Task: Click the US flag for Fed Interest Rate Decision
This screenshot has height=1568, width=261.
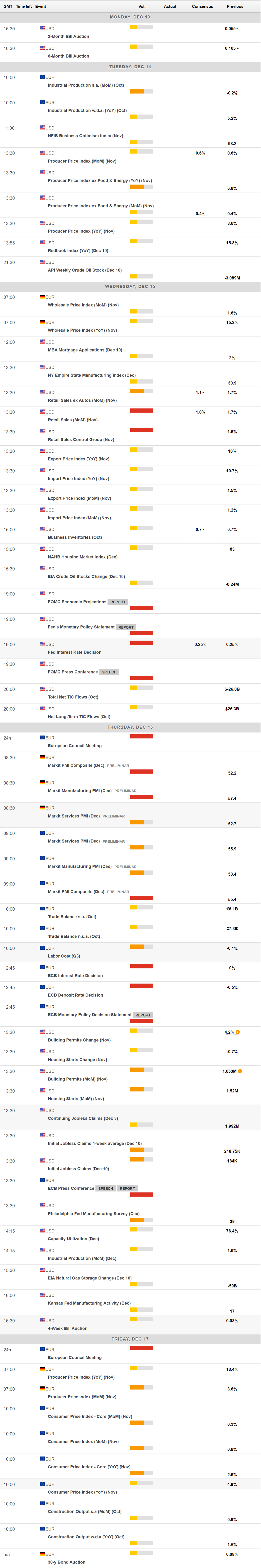Action: click(x=43, y=644)
